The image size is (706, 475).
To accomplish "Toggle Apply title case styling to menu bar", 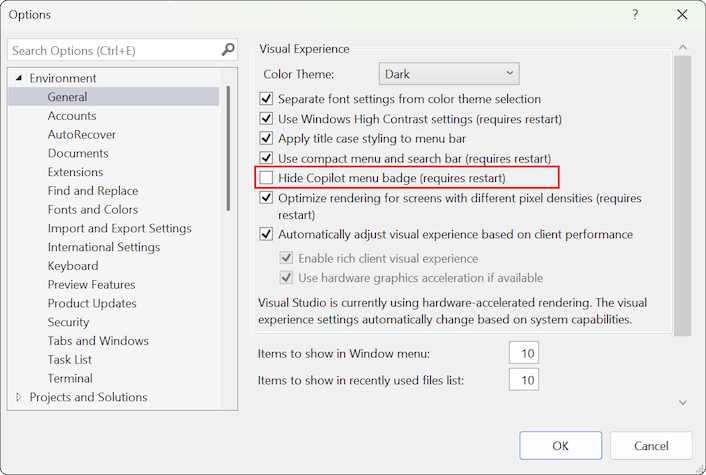I will [266, 138].
